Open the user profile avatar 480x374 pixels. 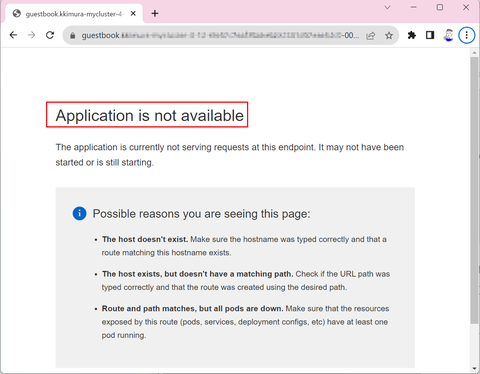click(449, 35)
